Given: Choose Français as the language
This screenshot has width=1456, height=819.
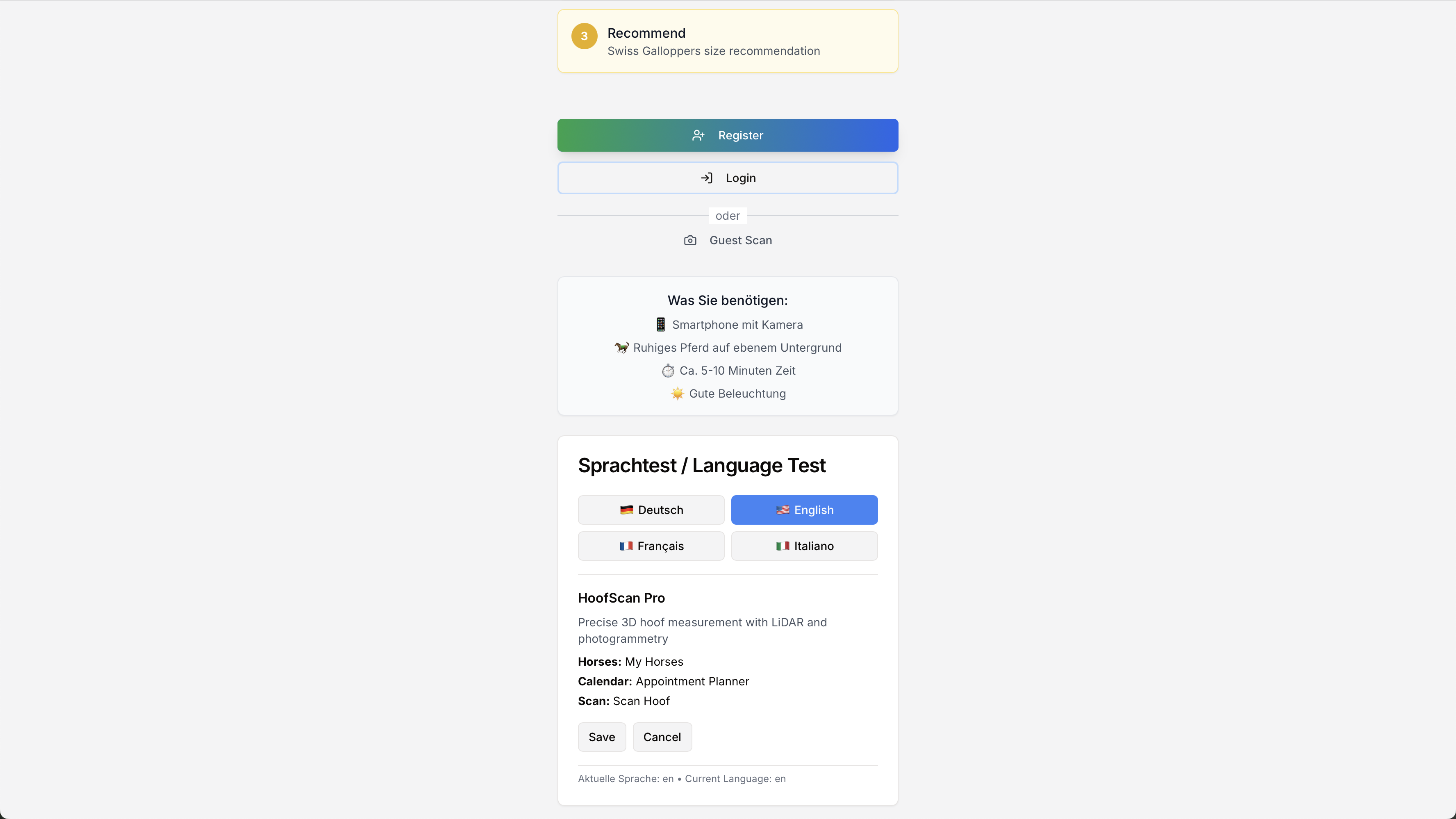Looking at the screenshot, I should pos(651,546).
